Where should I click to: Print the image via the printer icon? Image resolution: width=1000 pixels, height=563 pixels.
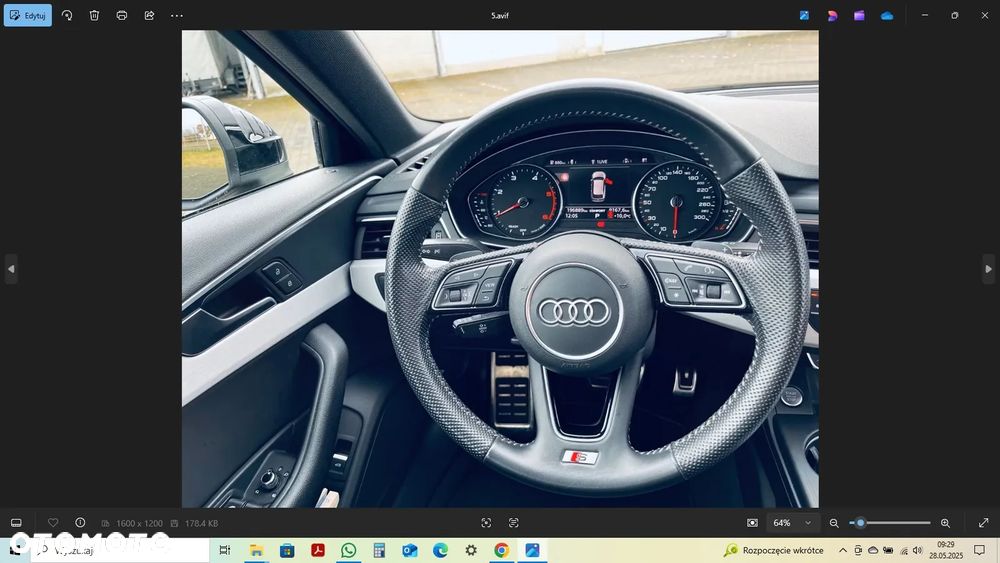(x=122, y=15)
